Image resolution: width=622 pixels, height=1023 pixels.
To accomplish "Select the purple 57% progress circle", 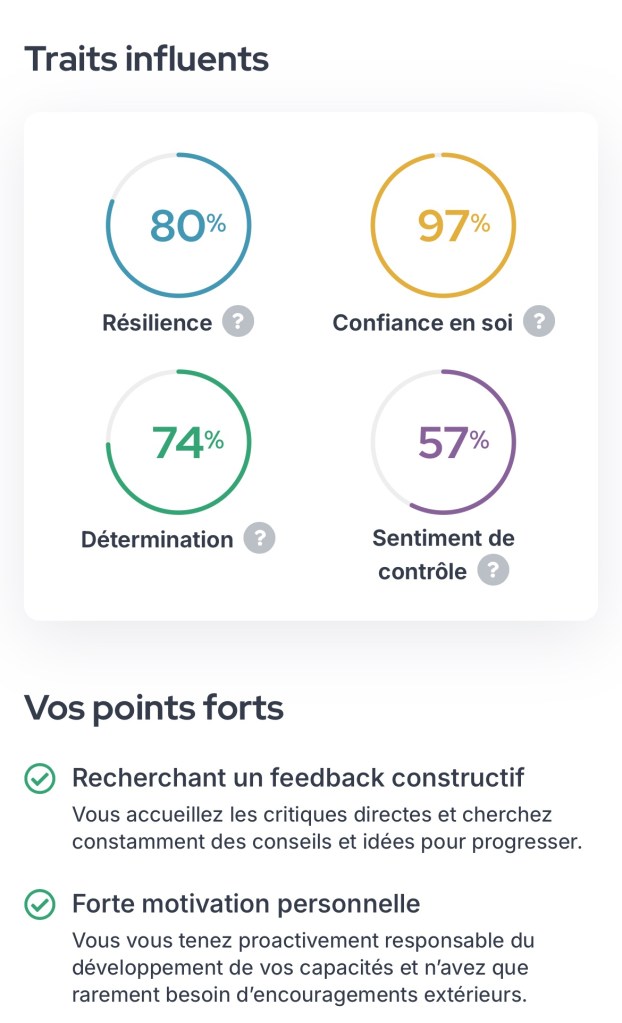I will [x=443, y=442].
